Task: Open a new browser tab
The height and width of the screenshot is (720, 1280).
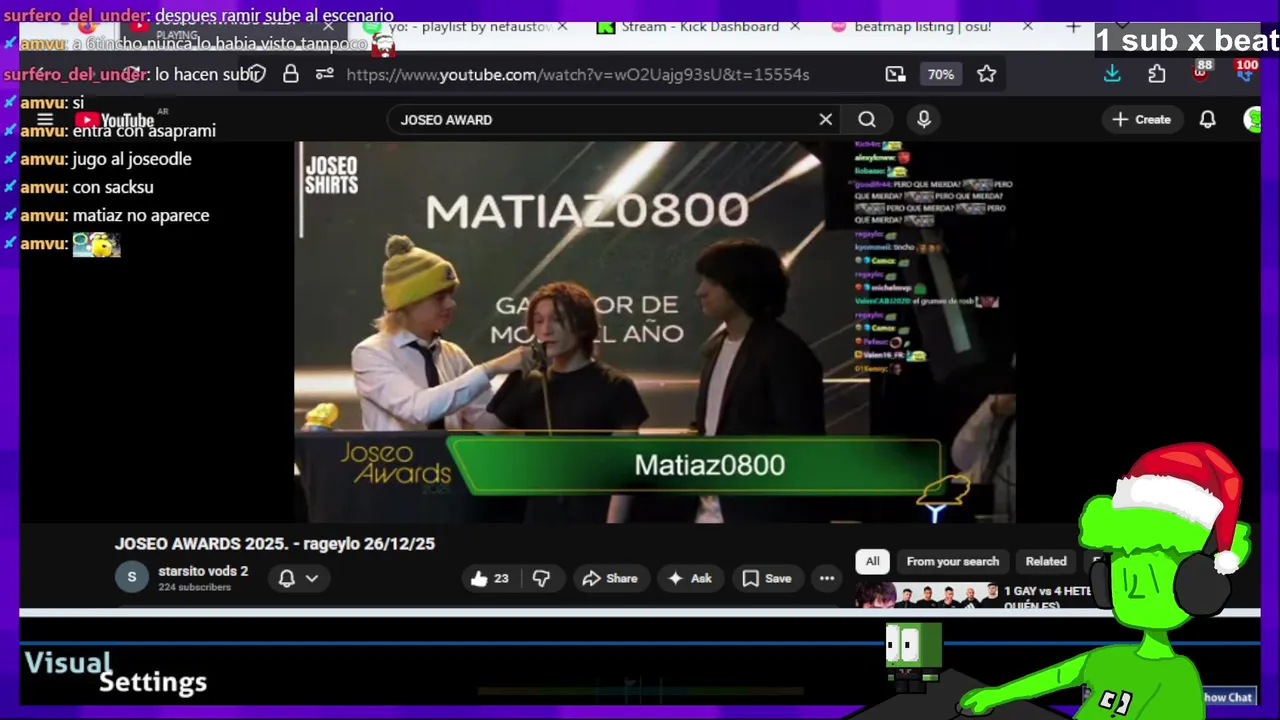Action: [1073, 27]
